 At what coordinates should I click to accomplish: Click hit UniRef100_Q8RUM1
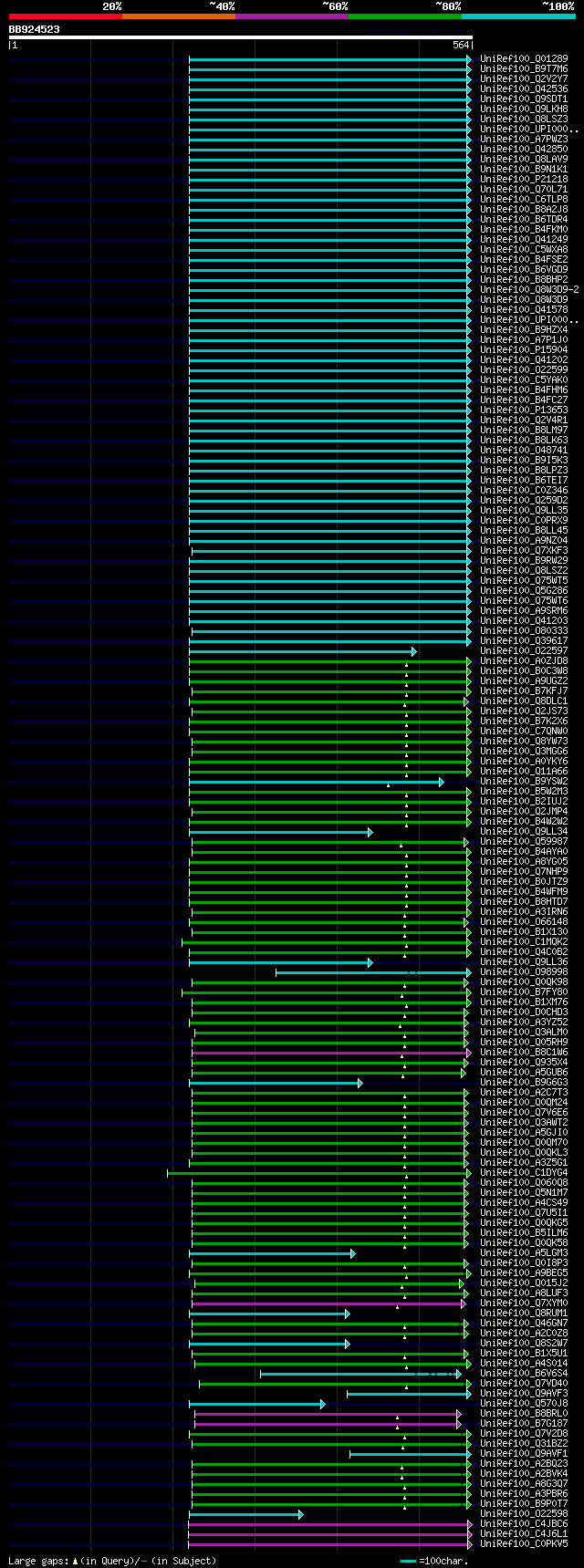(524, 1314)
